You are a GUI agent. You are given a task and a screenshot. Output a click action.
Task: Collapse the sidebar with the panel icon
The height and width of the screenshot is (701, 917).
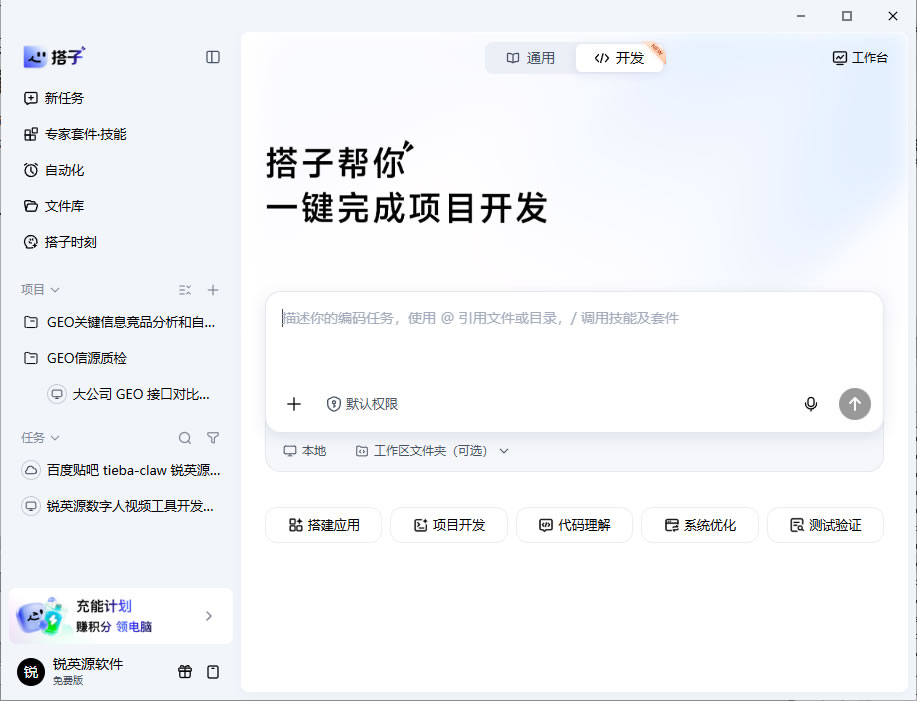click(213, 57)
